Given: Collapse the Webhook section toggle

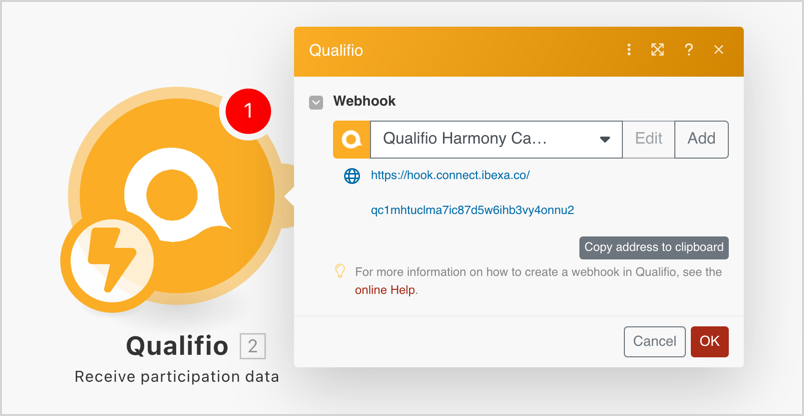Looking at the screenshot, I should click(x=316, y=102).
